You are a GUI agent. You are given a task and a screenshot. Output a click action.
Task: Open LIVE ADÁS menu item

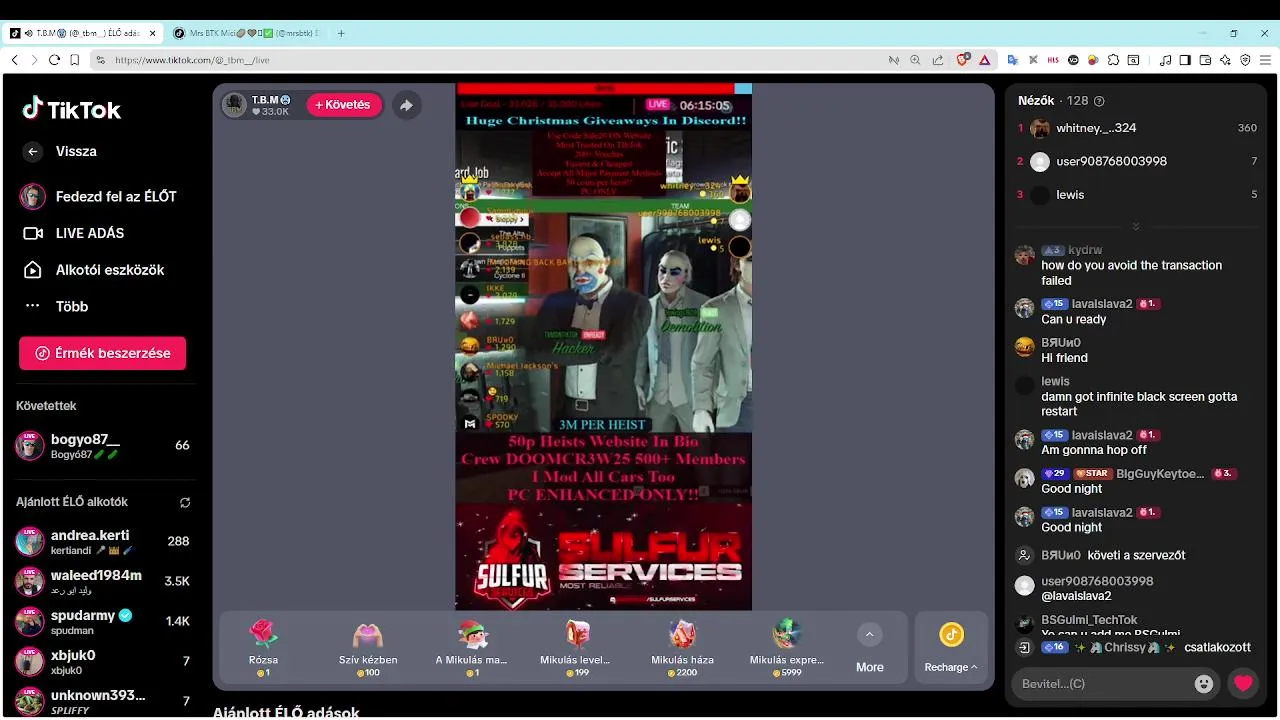(x=75, y=233)
